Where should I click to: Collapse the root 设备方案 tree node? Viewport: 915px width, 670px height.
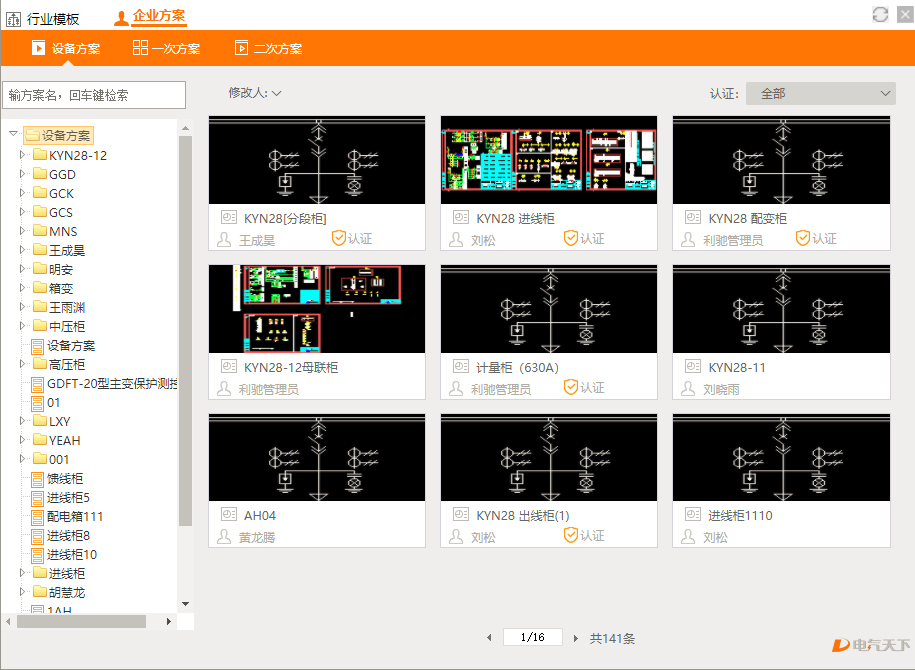(x=13, y=134)
